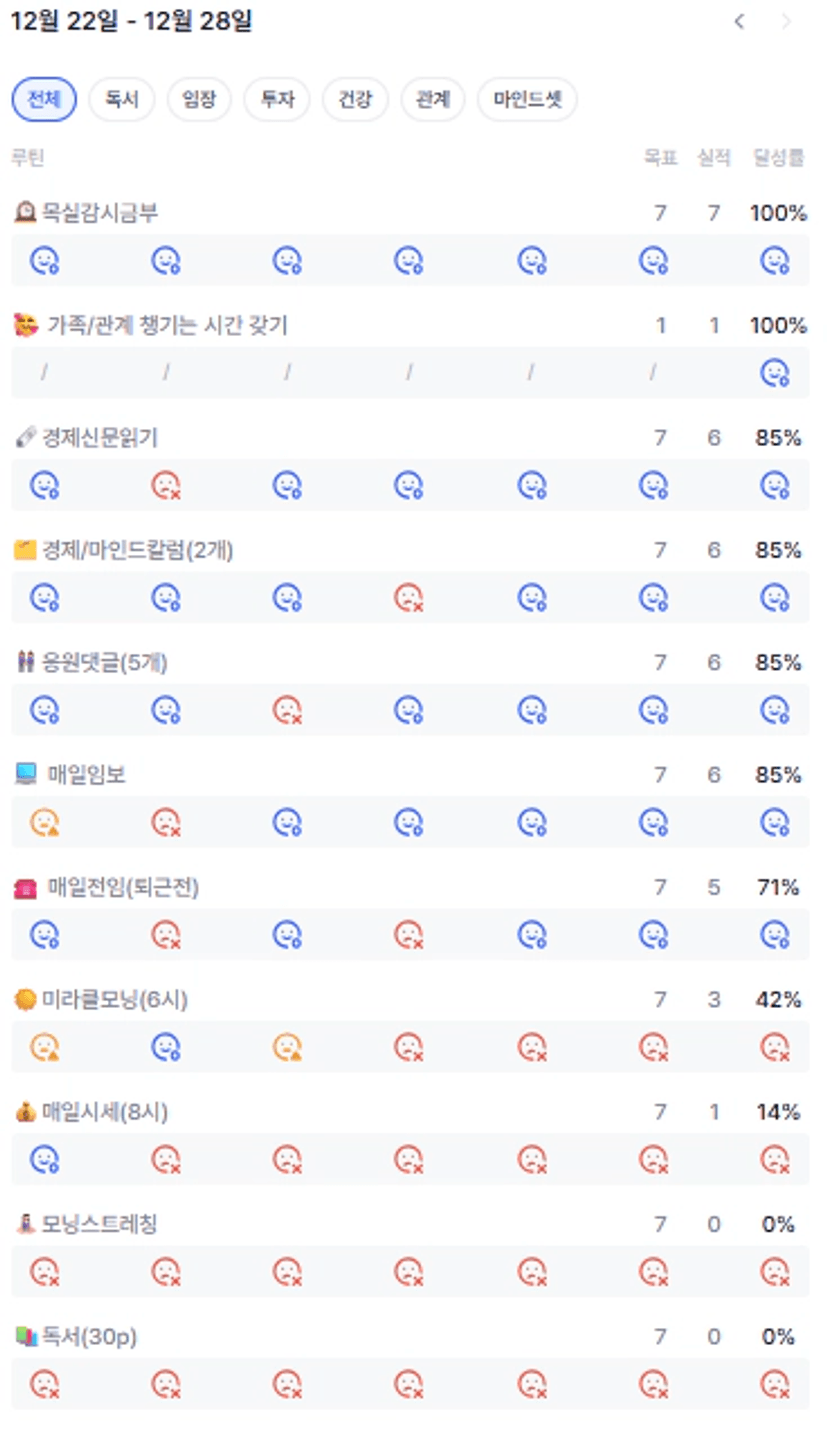Click fourth day failed face in 경제/마인드칼럼 row
The height and width of the screenshot is (1429, 827).
[408, 598]
